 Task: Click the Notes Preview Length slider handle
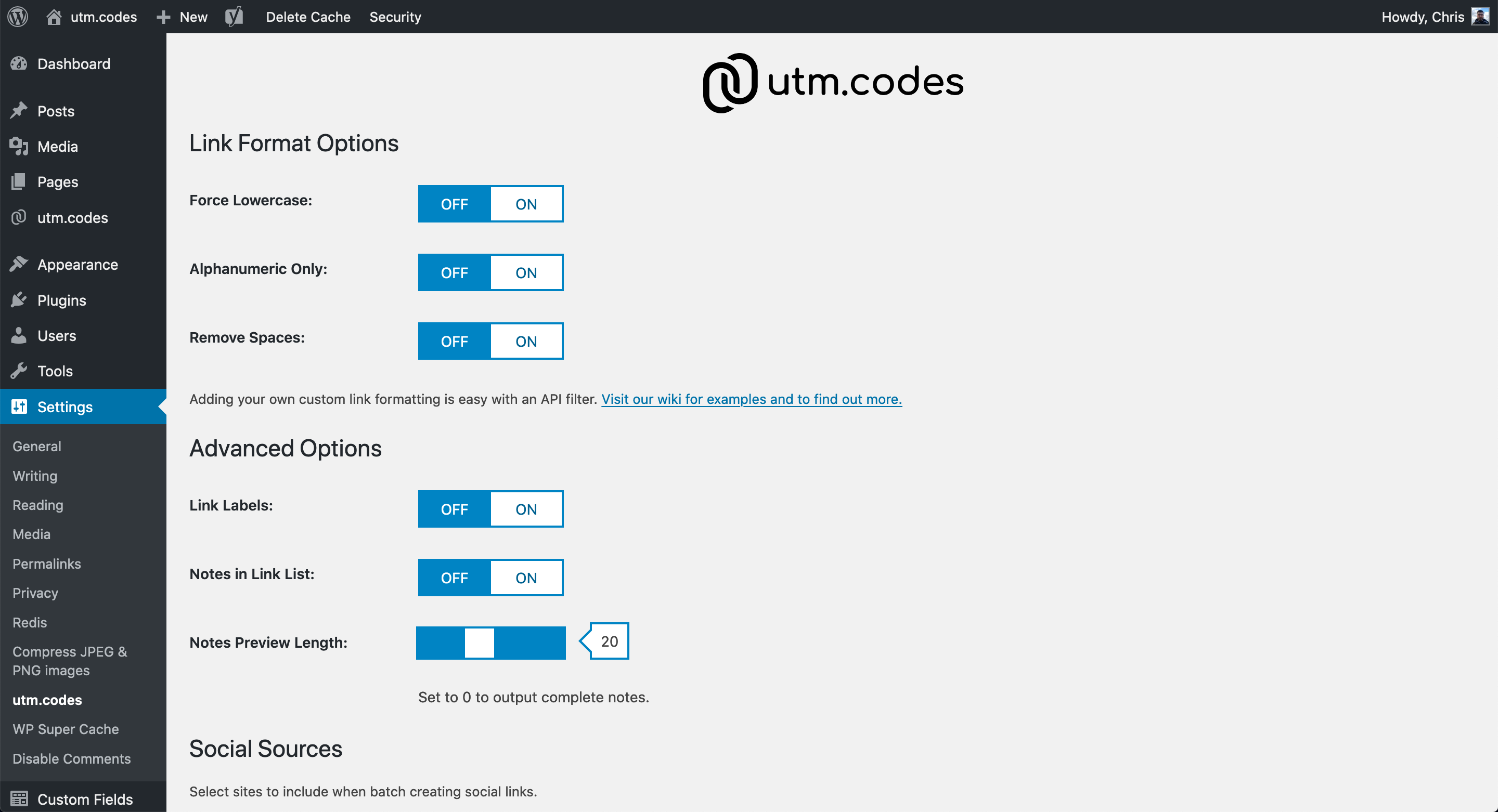[x=479, y=643]
